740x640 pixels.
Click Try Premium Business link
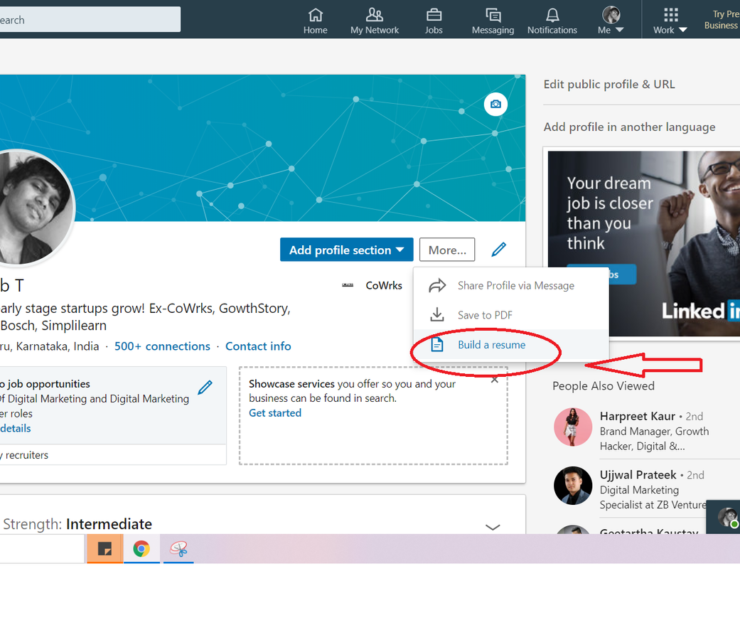[722, 20]
